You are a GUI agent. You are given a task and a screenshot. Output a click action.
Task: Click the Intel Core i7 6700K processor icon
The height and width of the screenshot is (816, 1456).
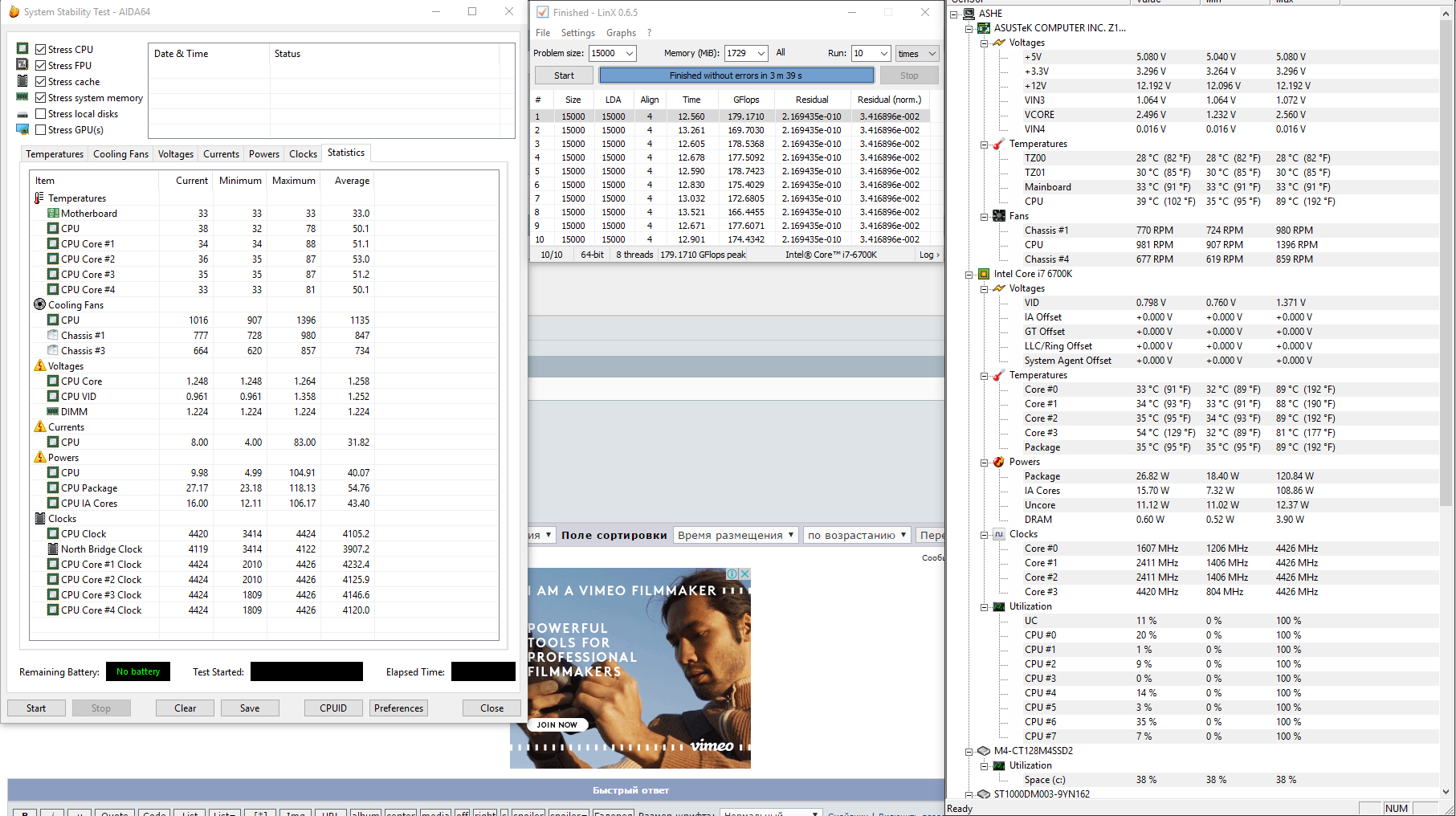[x=984, y=274]
